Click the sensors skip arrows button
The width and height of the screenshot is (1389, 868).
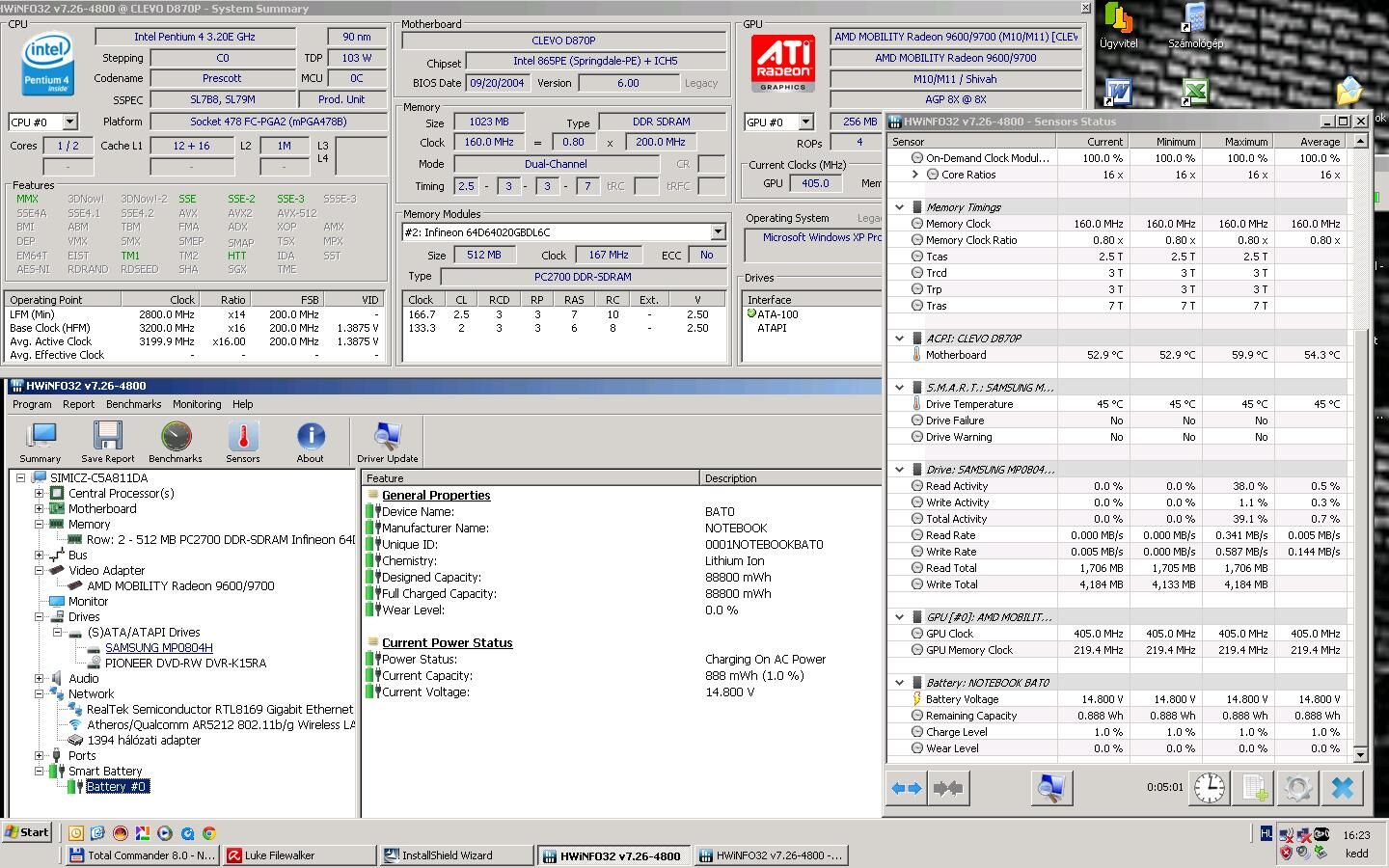pos(948,788)
